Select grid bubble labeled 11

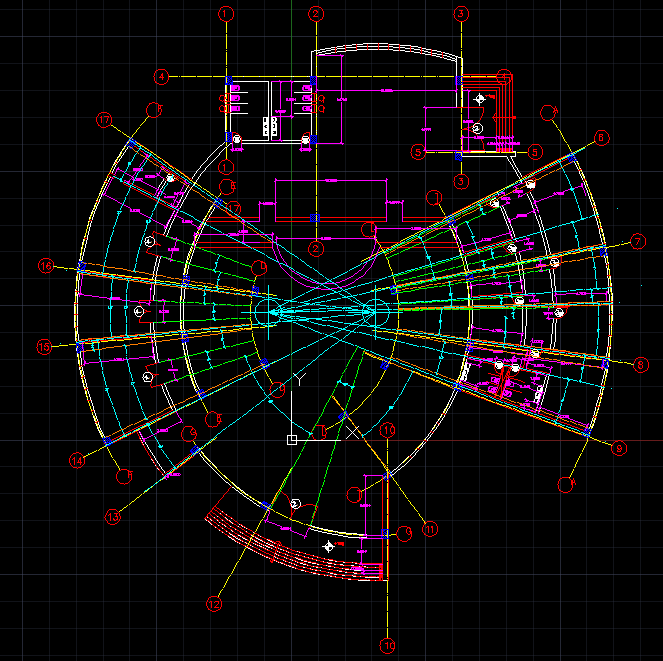430,529
